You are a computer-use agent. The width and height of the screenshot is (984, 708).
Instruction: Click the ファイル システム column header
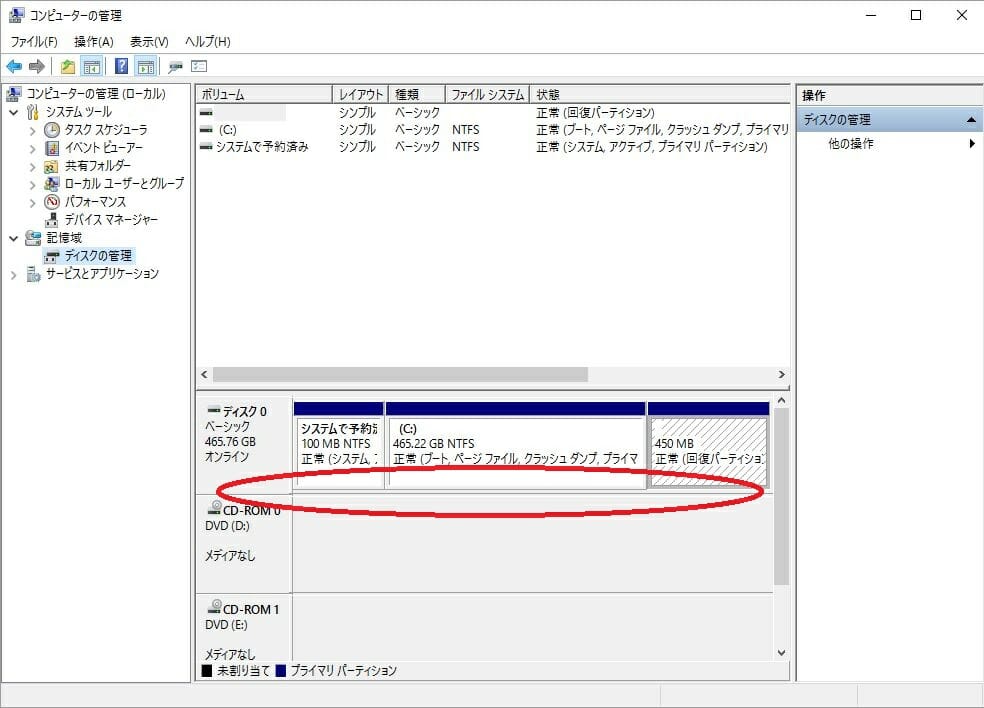click(487, 95)
